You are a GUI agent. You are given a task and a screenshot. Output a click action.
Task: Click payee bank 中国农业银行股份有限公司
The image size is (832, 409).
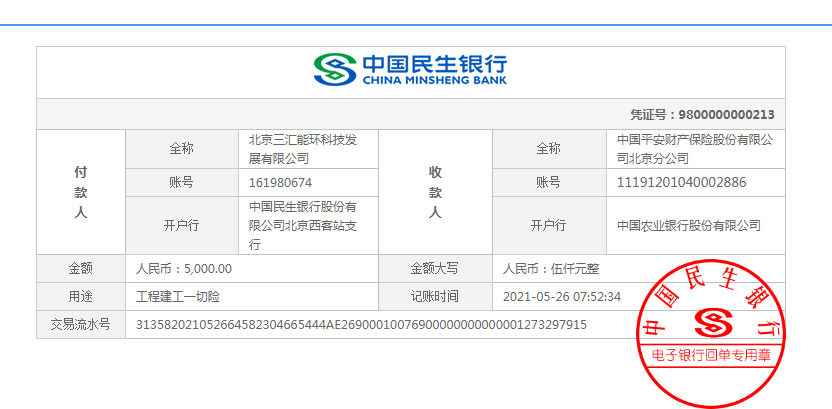coord(689,226)
